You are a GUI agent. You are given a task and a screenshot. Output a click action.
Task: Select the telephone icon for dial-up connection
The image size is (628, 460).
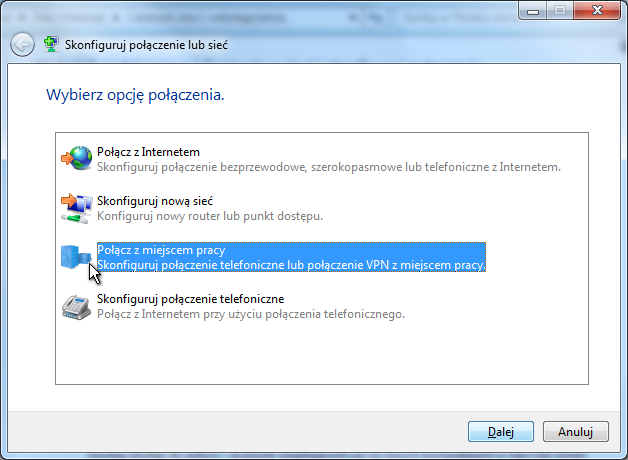coord(76,306)
